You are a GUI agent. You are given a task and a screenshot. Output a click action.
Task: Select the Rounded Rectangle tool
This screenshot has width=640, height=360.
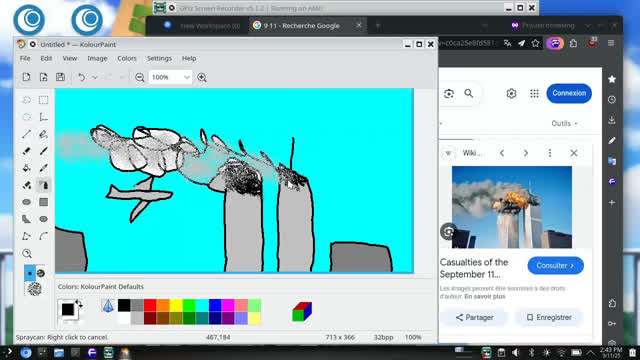(27, 202)
